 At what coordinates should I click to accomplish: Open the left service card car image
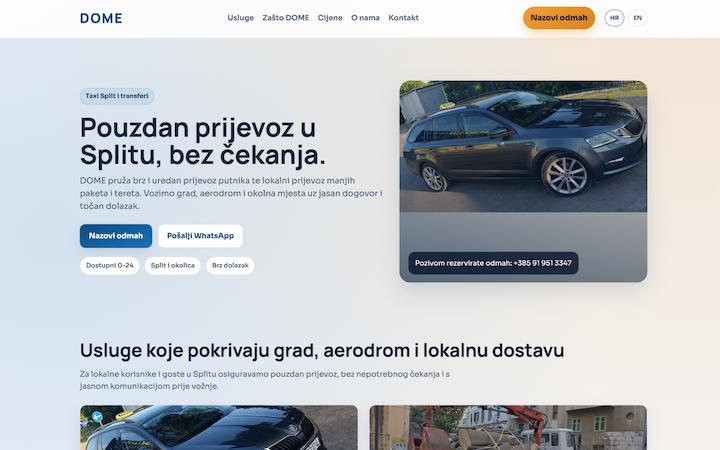pyautogui.click(x=219, y=428)
